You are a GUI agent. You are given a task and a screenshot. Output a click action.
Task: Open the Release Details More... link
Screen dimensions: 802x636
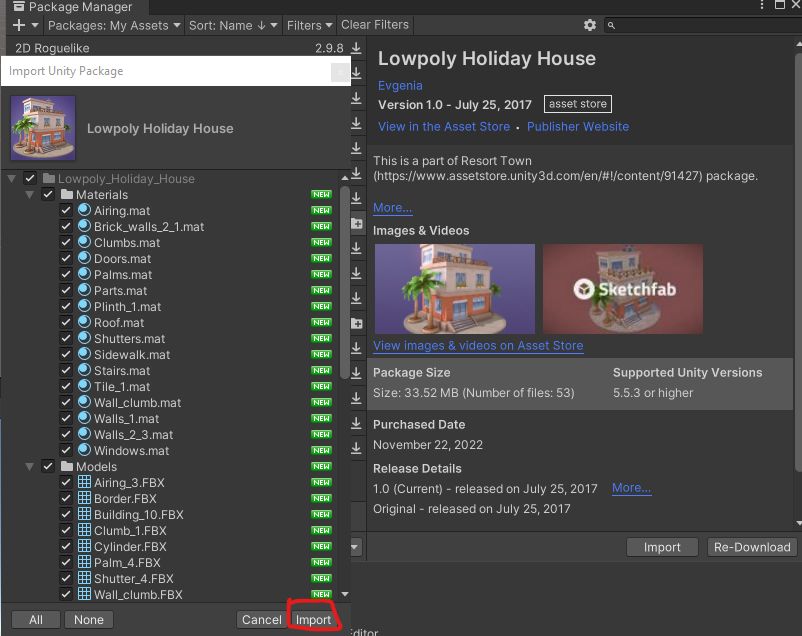click(x=631, y=488)
